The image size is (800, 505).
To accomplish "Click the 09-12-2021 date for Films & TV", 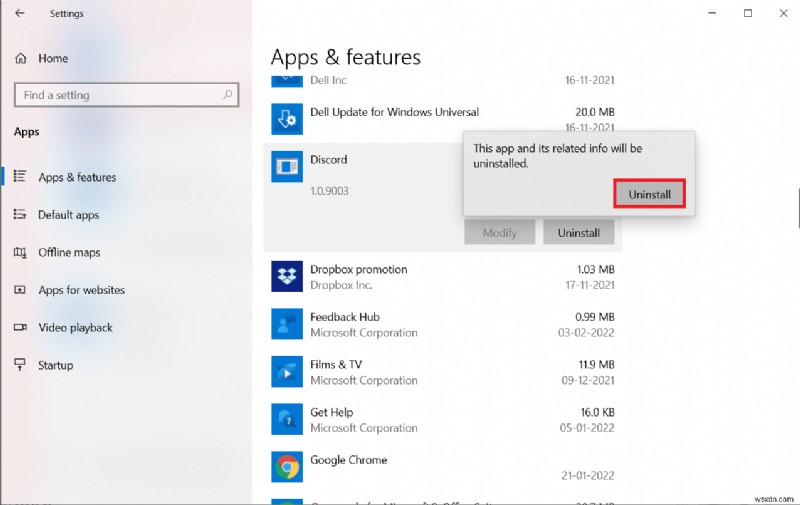I will (x=588, y=380).
